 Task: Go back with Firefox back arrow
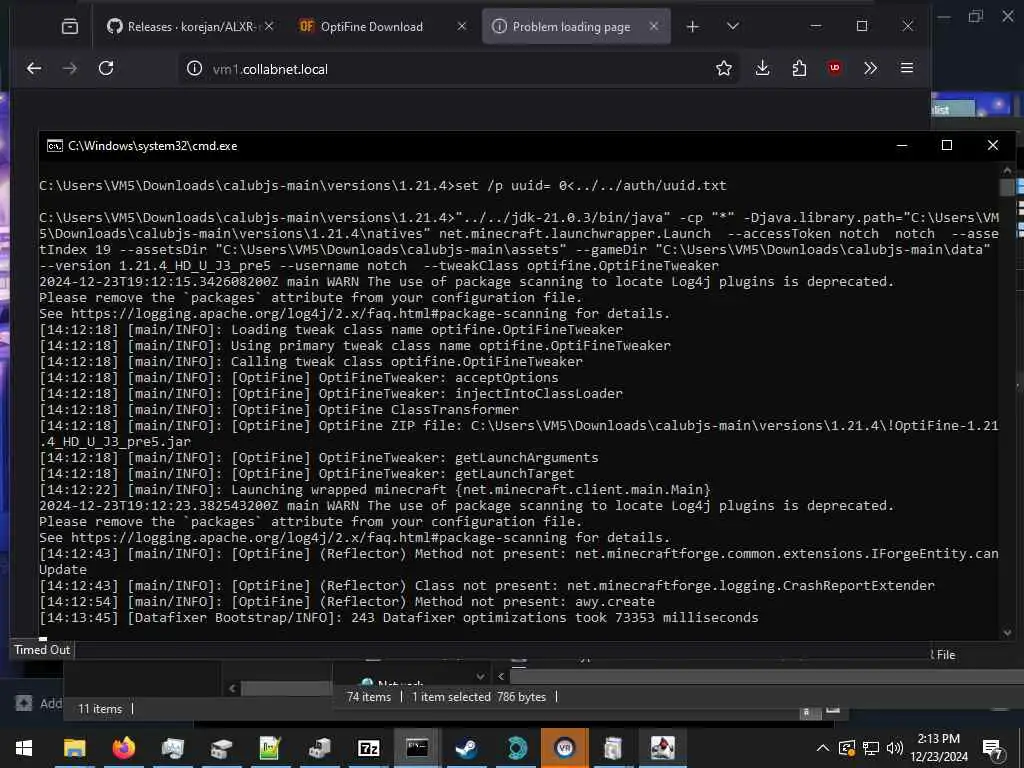[x=34, y=68]
